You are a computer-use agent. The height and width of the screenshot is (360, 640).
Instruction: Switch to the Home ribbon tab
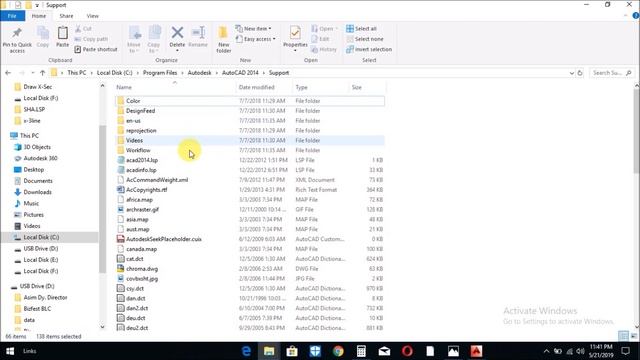click(x=39, y=16)
